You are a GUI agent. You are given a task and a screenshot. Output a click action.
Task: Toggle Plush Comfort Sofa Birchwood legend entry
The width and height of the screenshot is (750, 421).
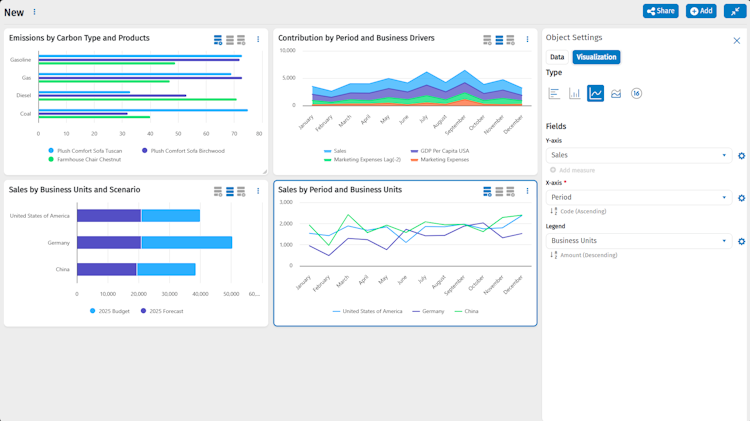click(183, 151)
